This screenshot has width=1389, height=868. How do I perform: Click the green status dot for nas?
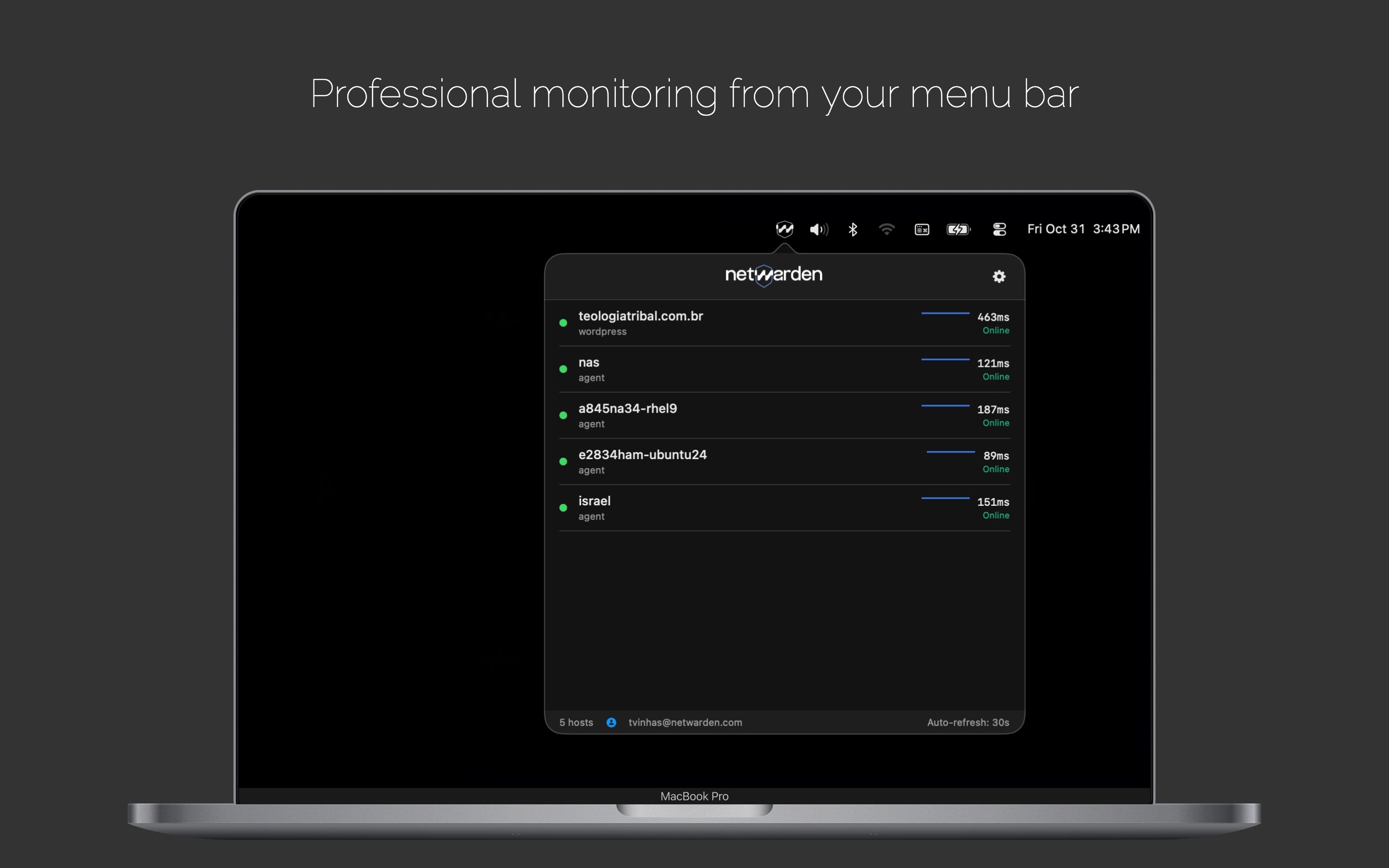coord(563,369)
